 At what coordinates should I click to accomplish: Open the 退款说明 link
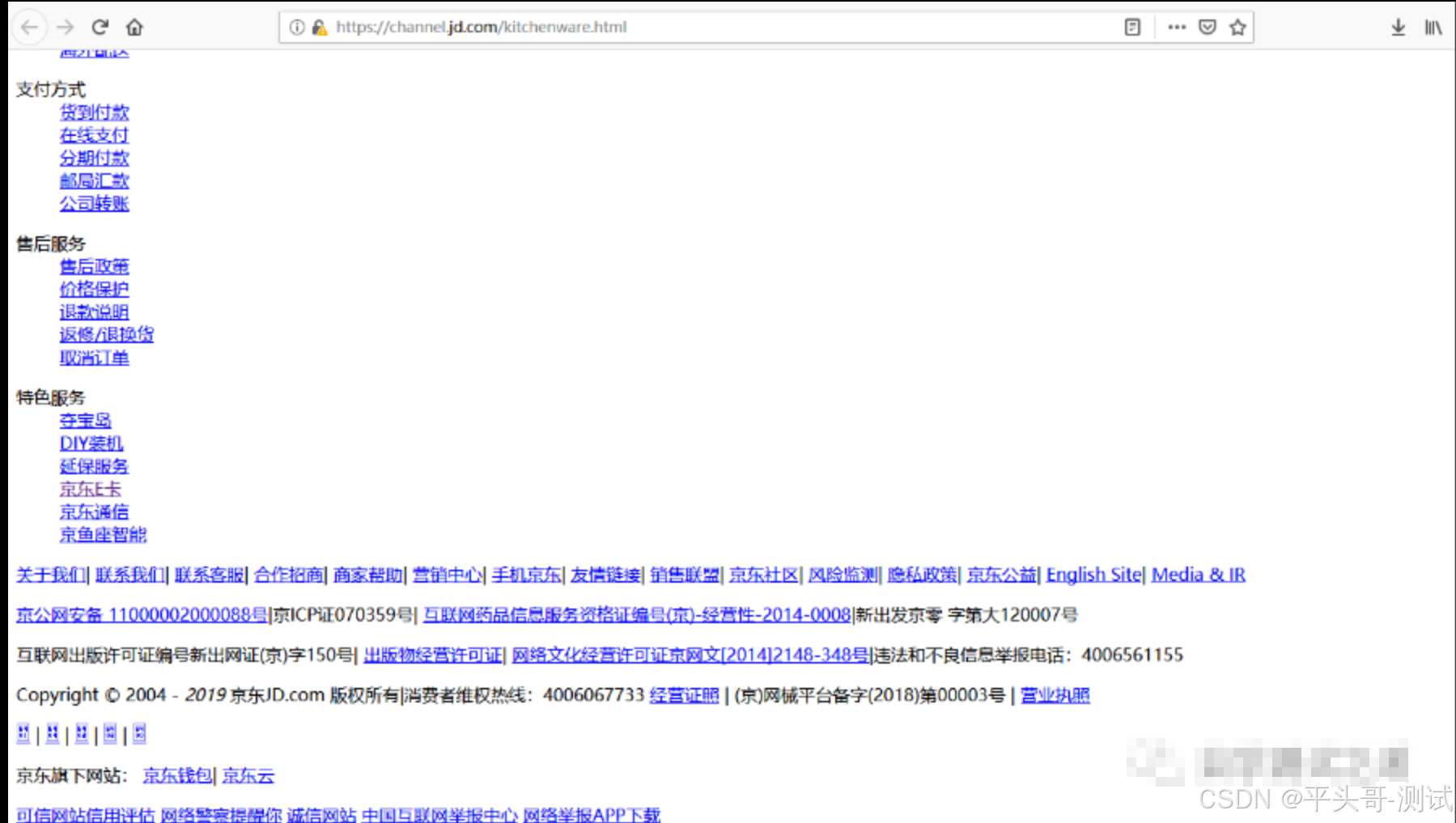tap(94, 312)
